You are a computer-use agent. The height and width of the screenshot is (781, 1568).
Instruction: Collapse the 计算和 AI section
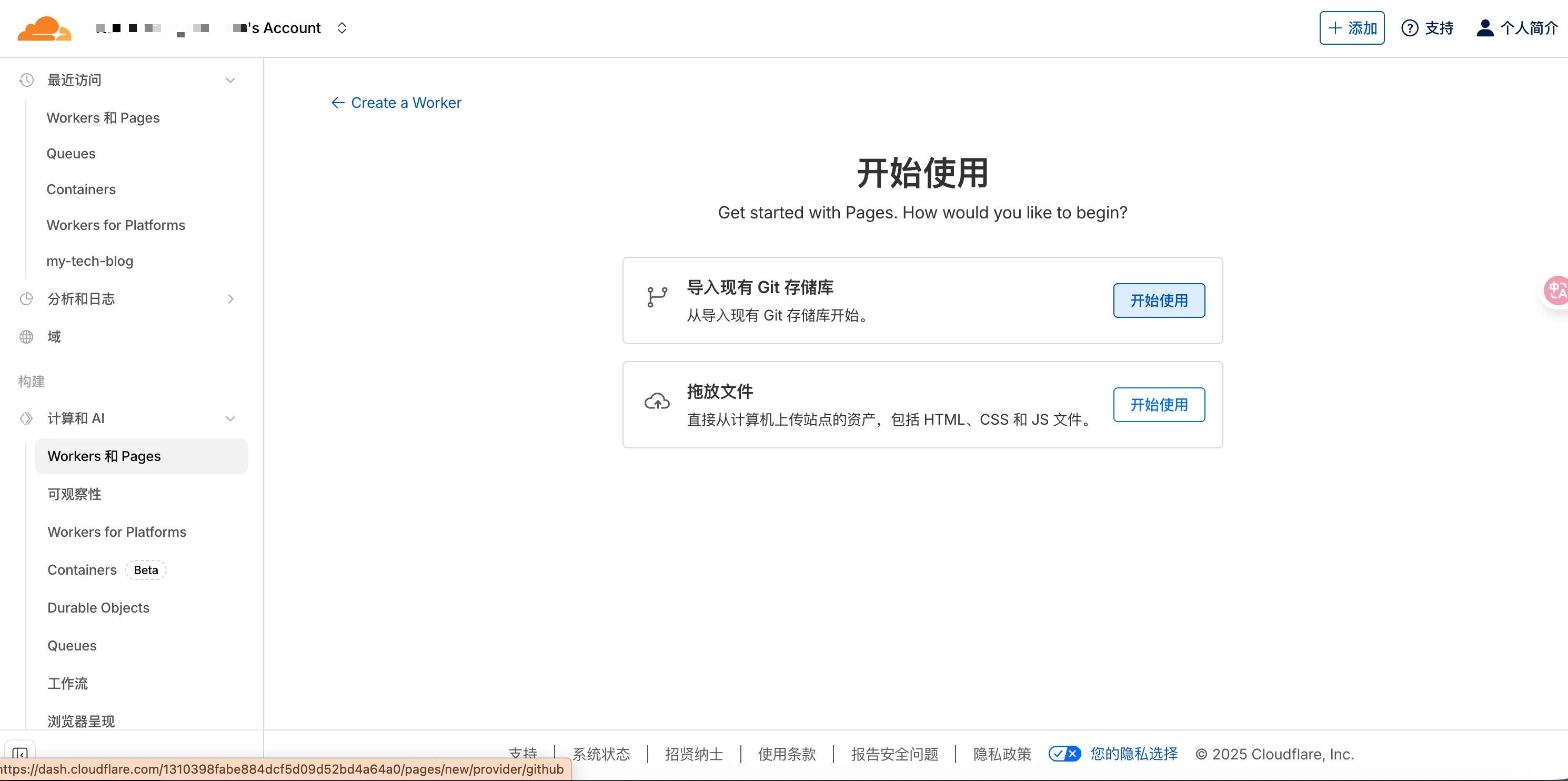pyautogui.click(x=230, y=419)
